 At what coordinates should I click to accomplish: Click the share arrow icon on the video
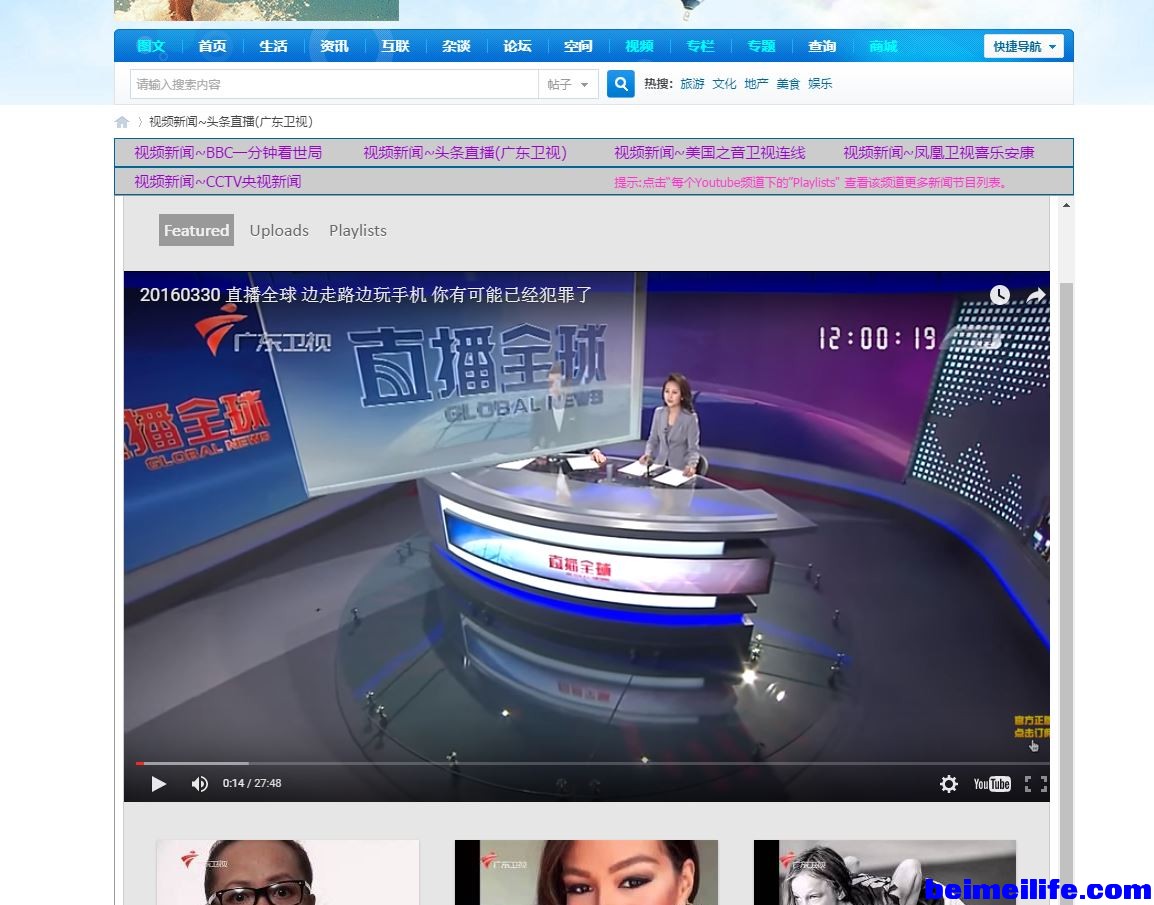(1036, 295)
